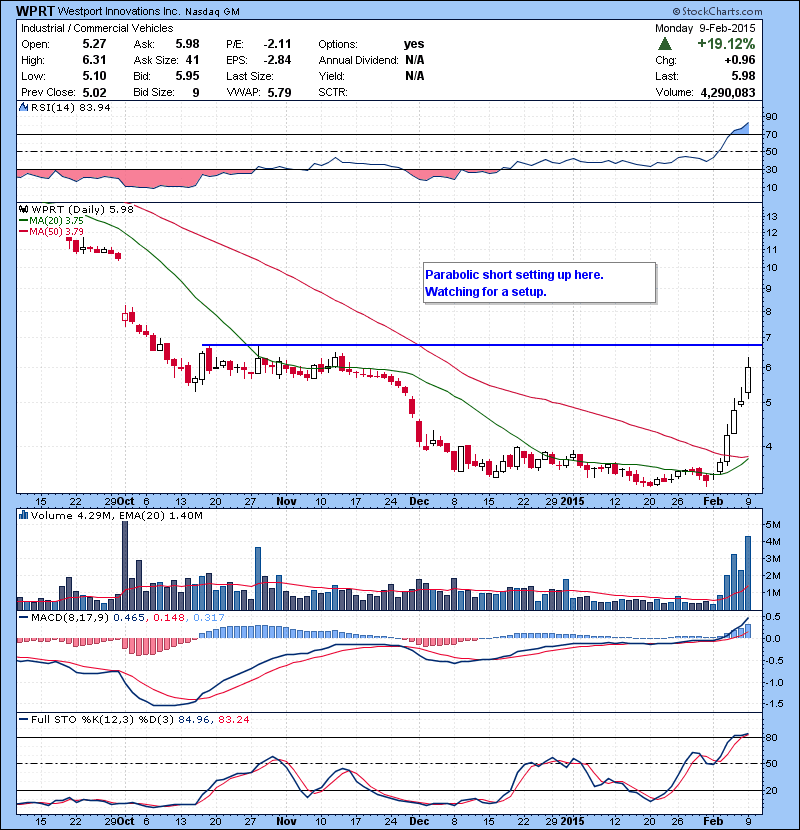Click the Volume 4.29M, EMA(20) 1.40M label
800x830 pixels.
[116, 515]
